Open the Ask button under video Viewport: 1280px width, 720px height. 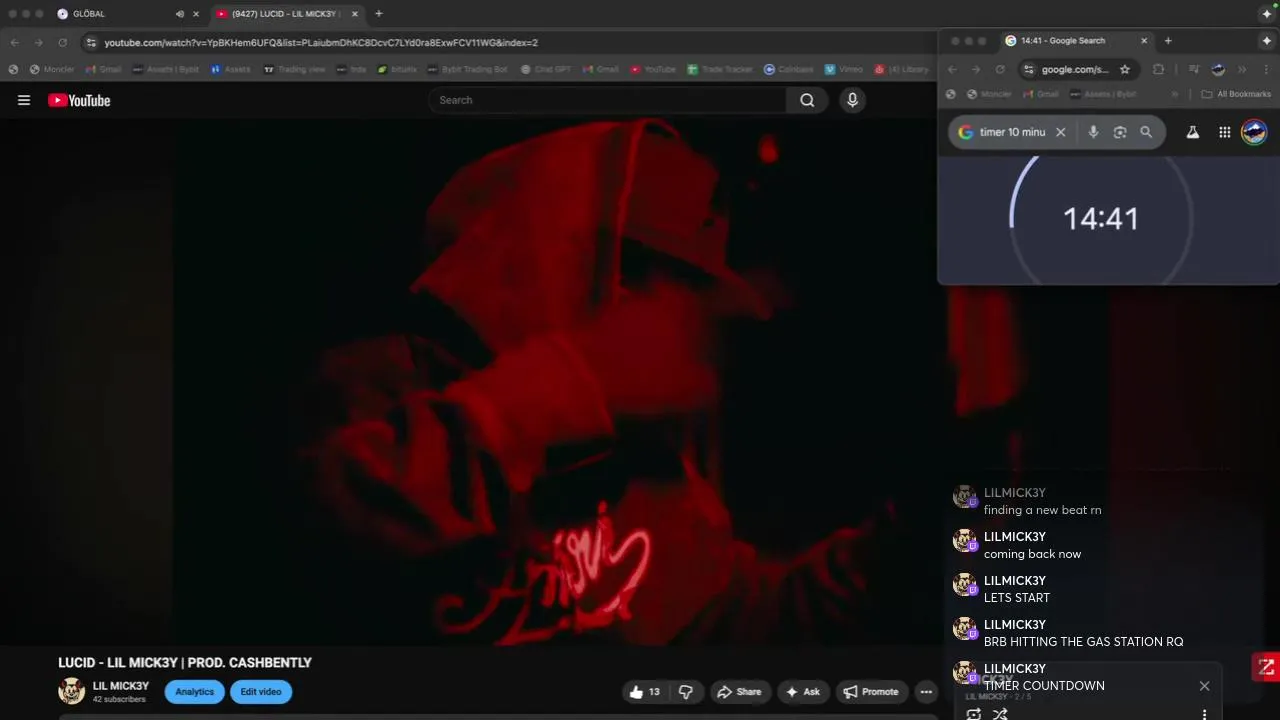(803, 692)
